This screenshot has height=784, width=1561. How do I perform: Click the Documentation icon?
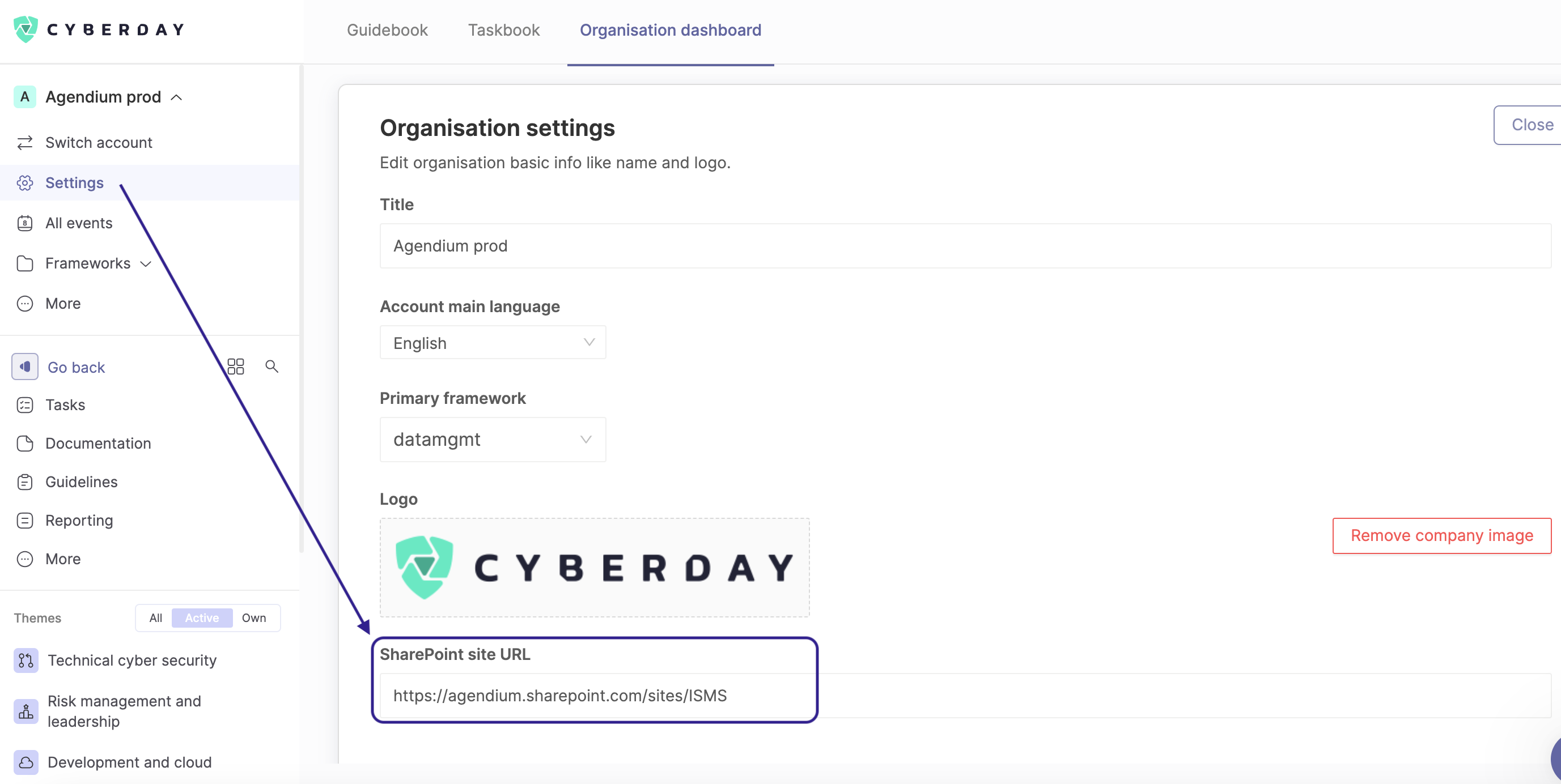25,444
